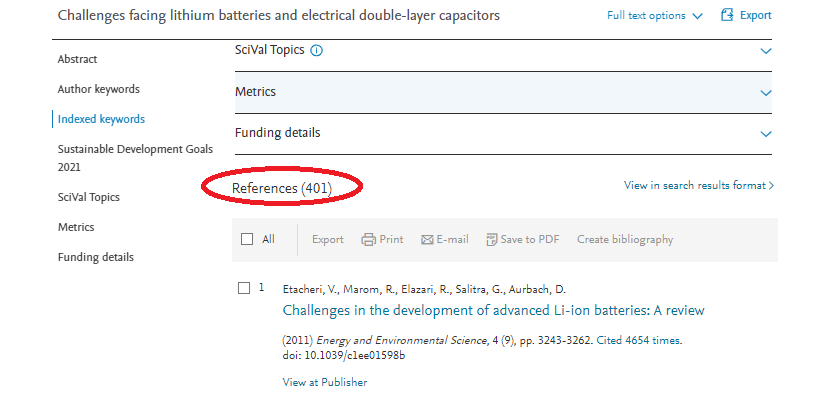Open the Challenges in Li-ion batteries article
816x404 pixels.
tap(493, 310)
